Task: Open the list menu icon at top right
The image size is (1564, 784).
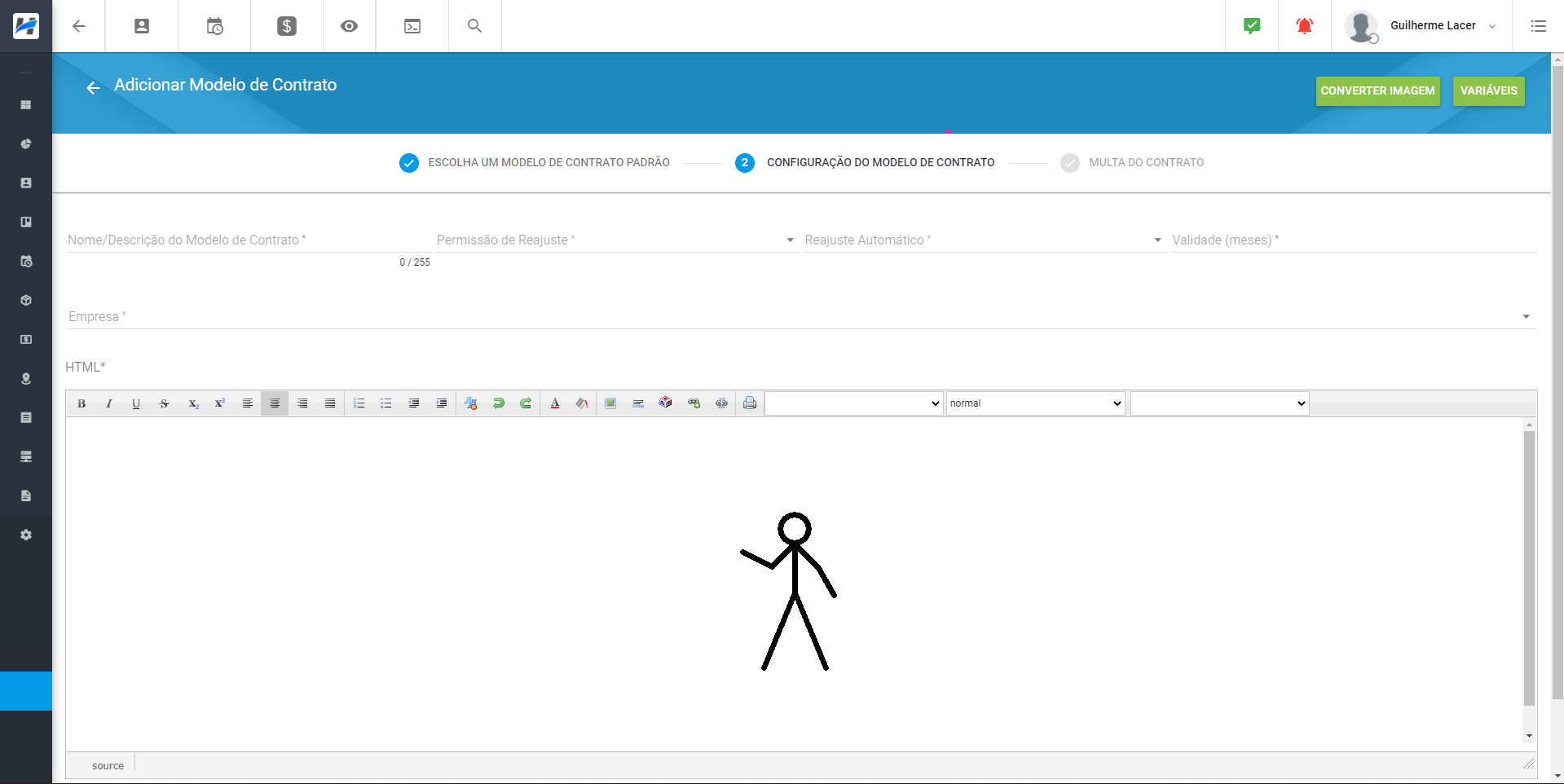Action: [x=1538, y=26]
